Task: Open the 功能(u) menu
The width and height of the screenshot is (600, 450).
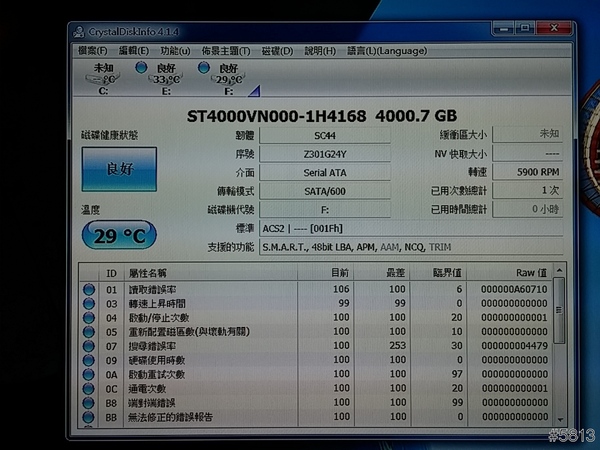Action: 175,51
